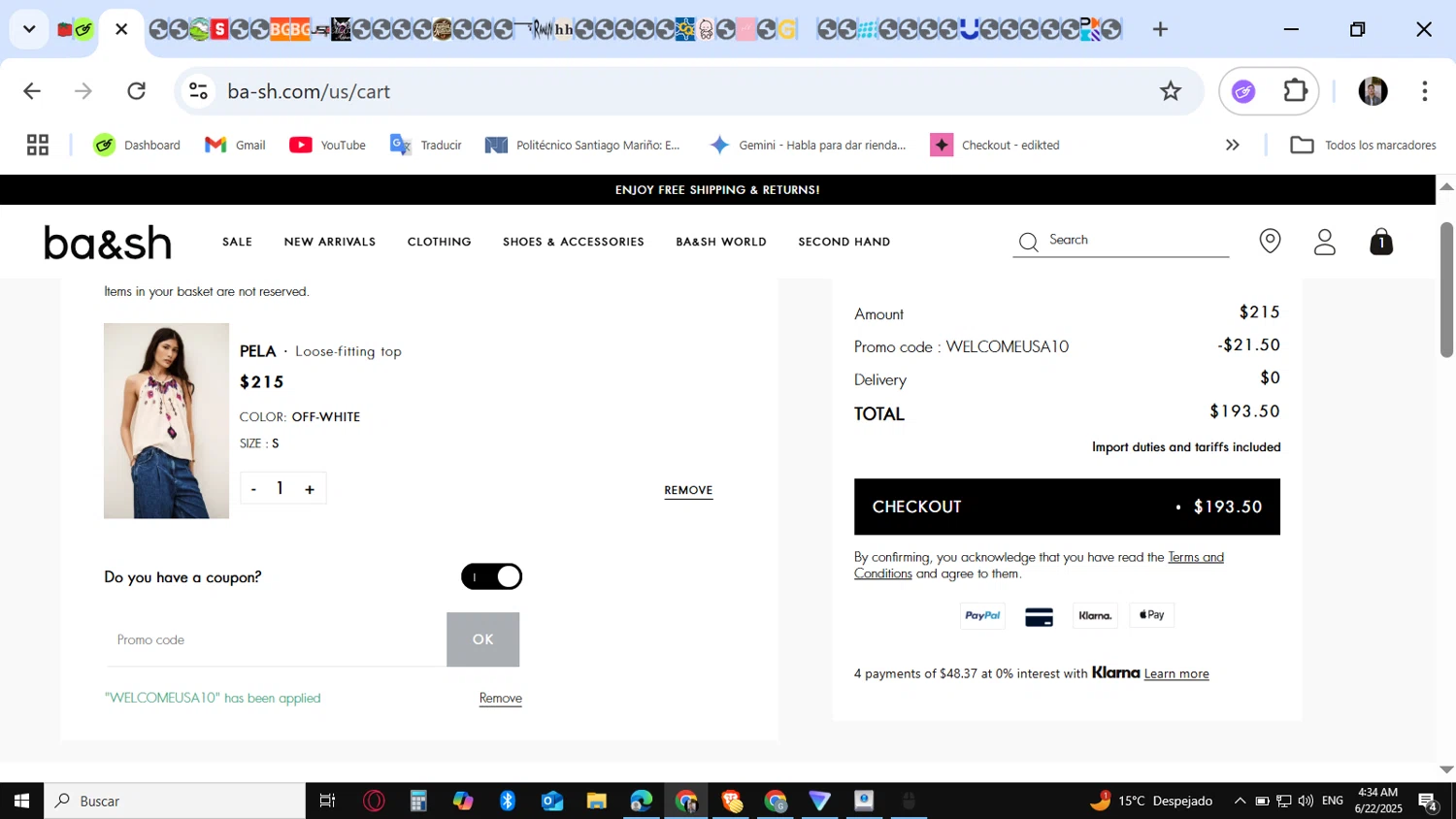Remove the PELA top from cart
This screenshot has height=819, width=1456.
[688, 490]
